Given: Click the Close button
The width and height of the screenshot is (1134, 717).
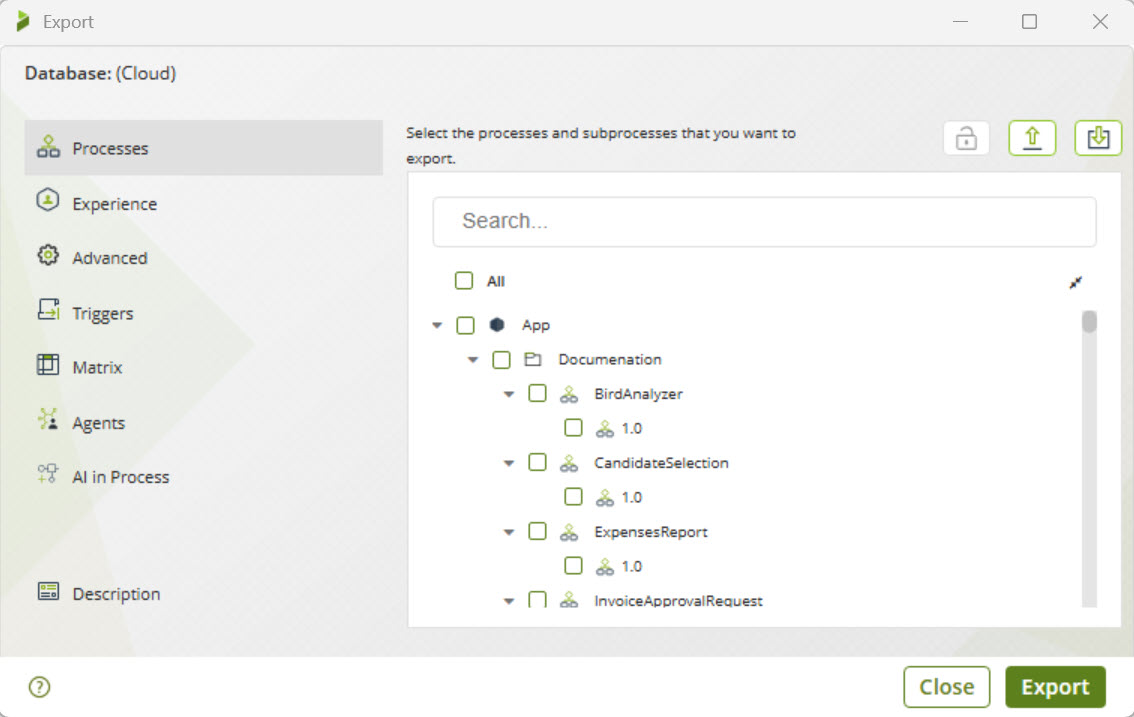Looking at the screenshot, I should (946, 687).
